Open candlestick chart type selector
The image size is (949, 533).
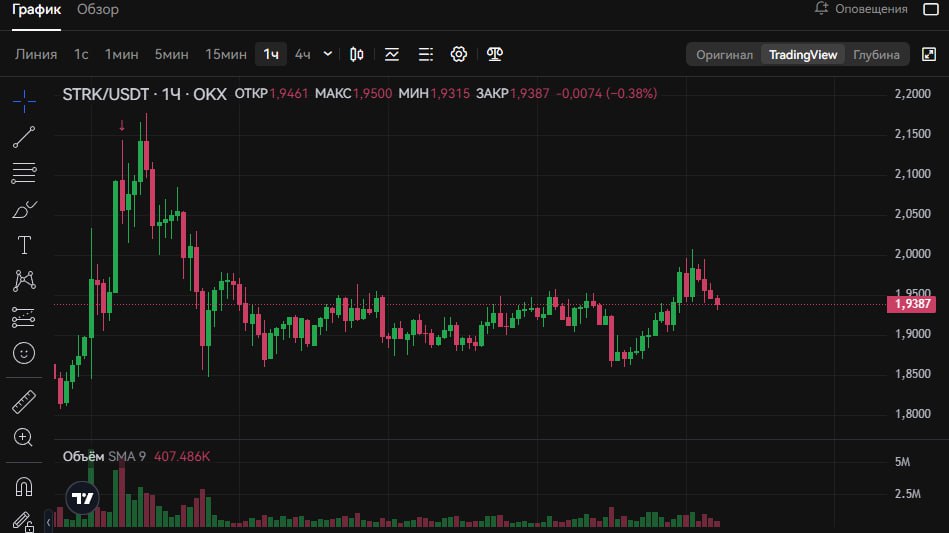click(356, 54)
